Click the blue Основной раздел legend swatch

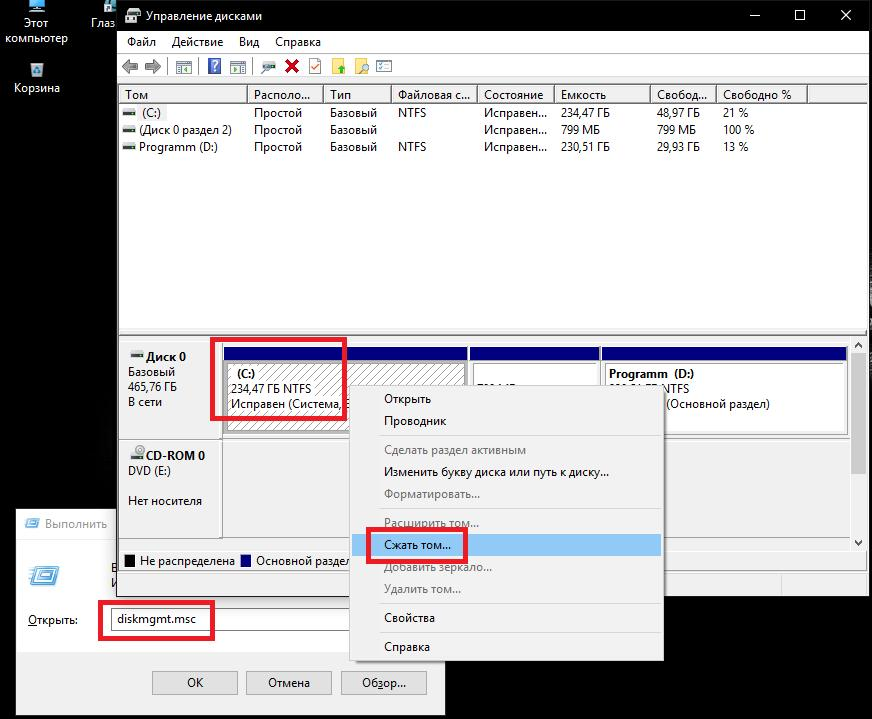coord(246,561)
